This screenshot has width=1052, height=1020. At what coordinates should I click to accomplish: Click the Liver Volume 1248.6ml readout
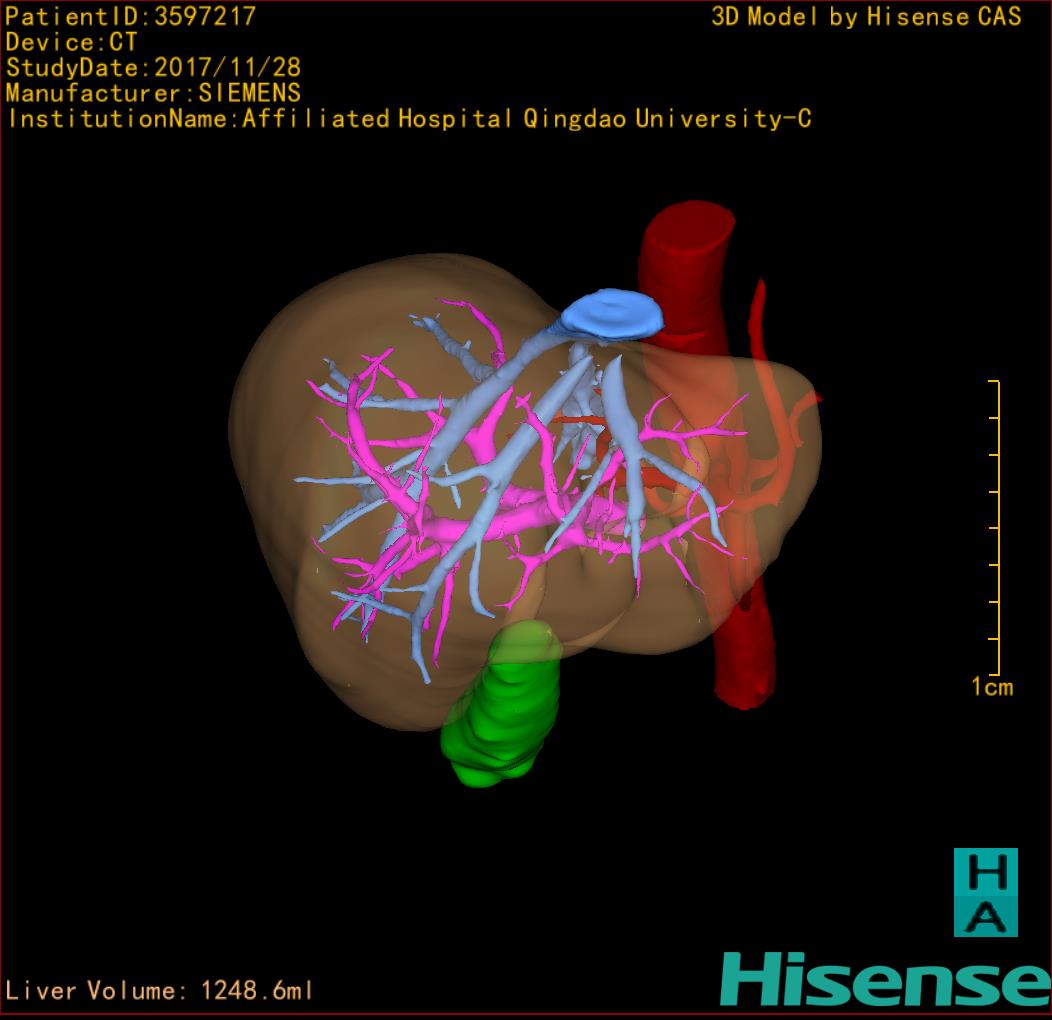pyautogui.click(x=160, y=991)
